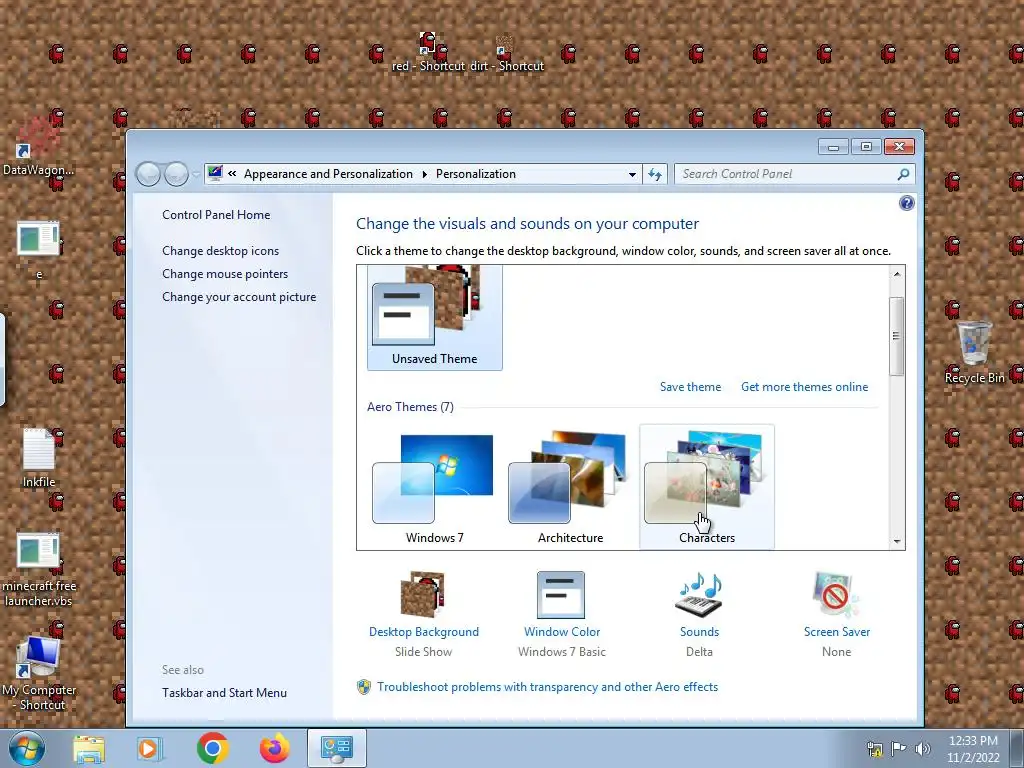Click the Control Panel taskbar button

(337, 748)
